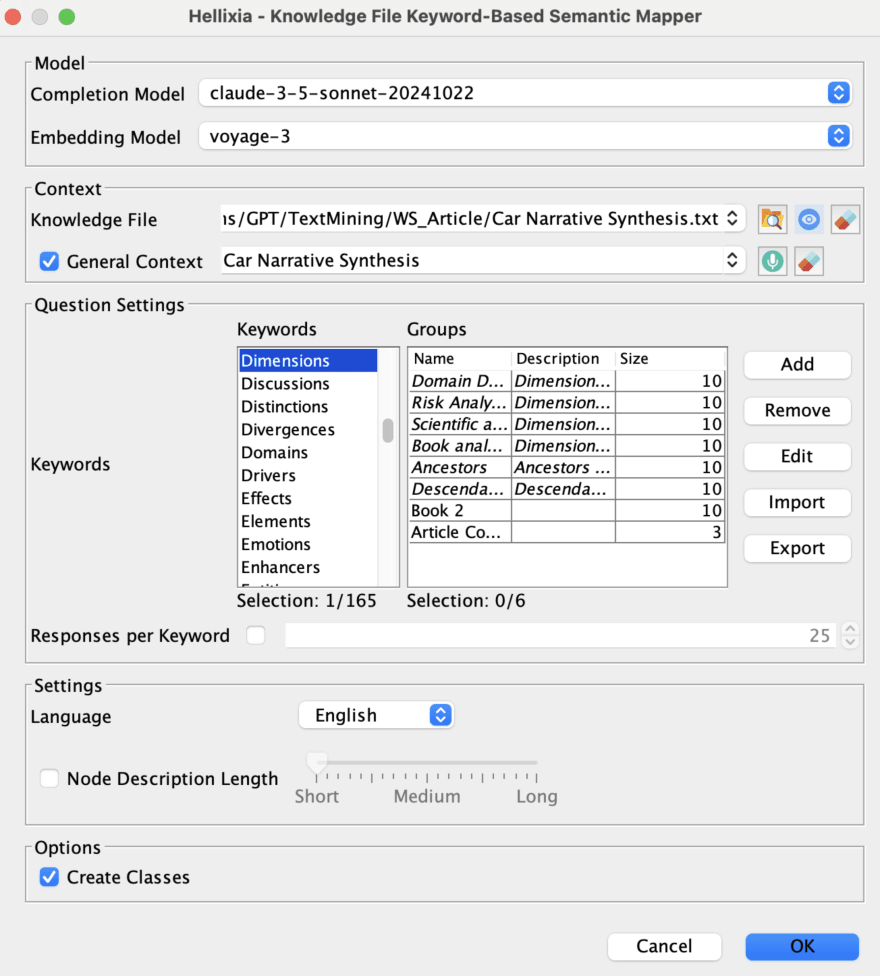Open the browse-for-file icon beside Knowledge File

tap(772, 219)
